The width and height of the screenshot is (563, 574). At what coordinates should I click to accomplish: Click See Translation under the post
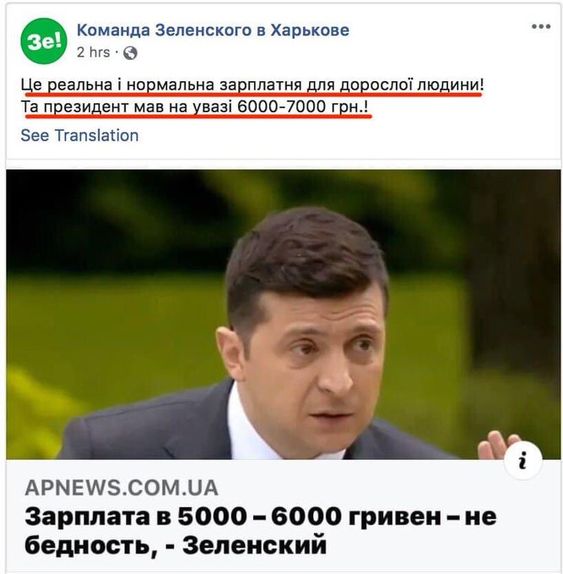click(x=79, y=135)
